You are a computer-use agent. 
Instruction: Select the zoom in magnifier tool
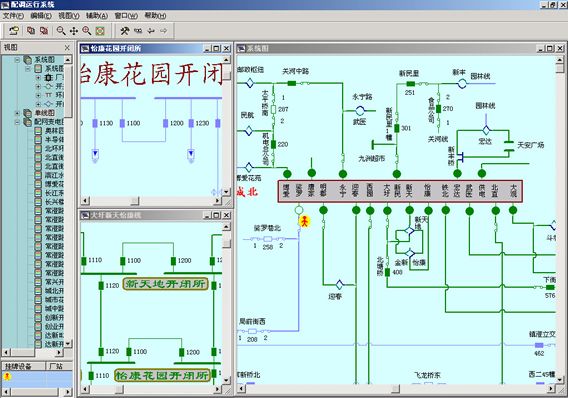87,31
